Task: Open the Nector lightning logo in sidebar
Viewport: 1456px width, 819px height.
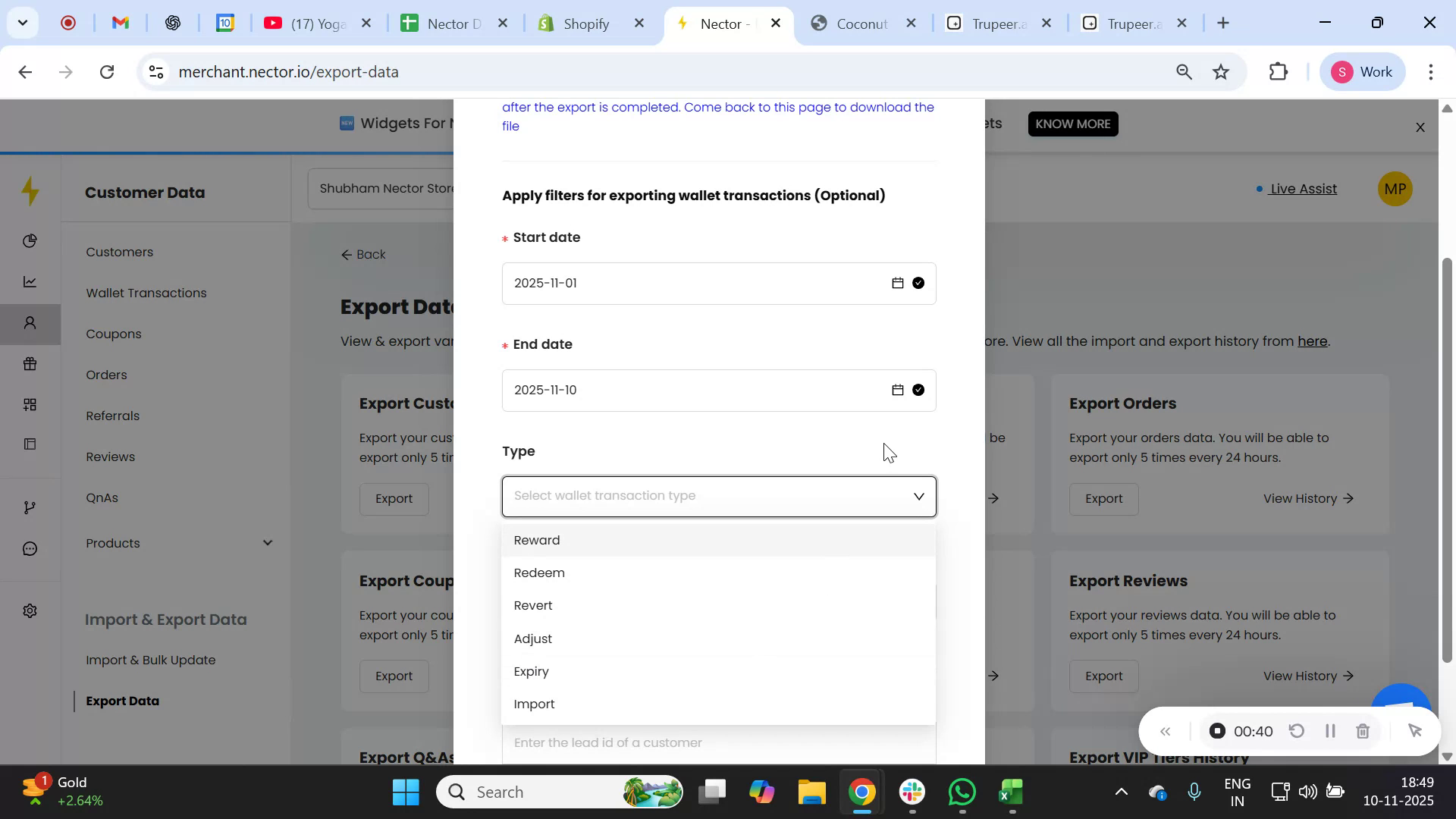Action: point(30,191)
